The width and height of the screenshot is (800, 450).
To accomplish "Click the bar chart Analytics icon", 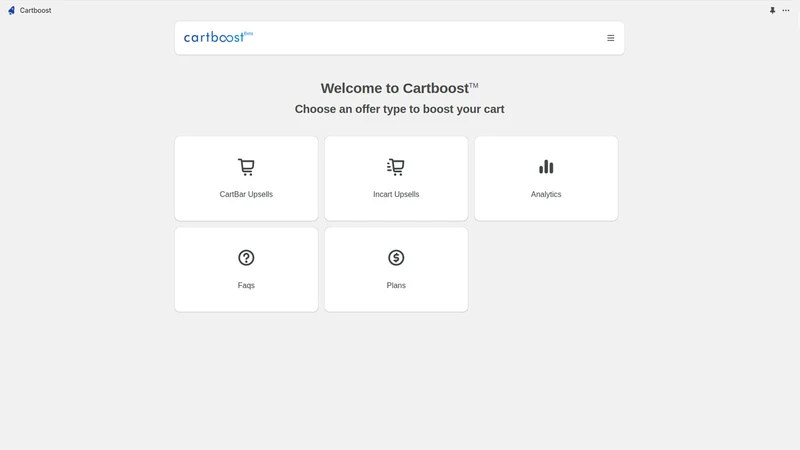I will 546,167.
